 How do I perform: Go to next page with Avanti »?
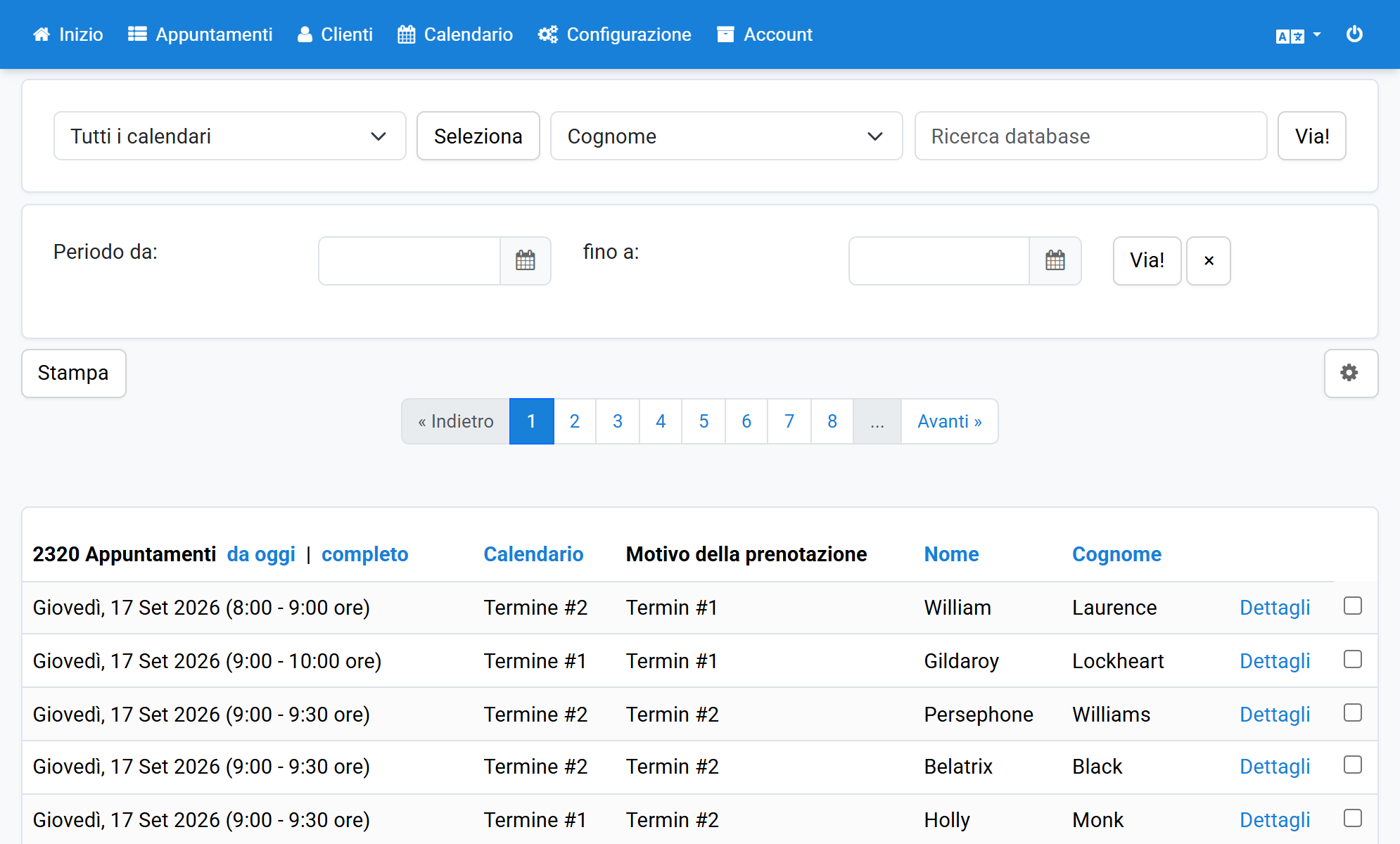coord(950,421)
